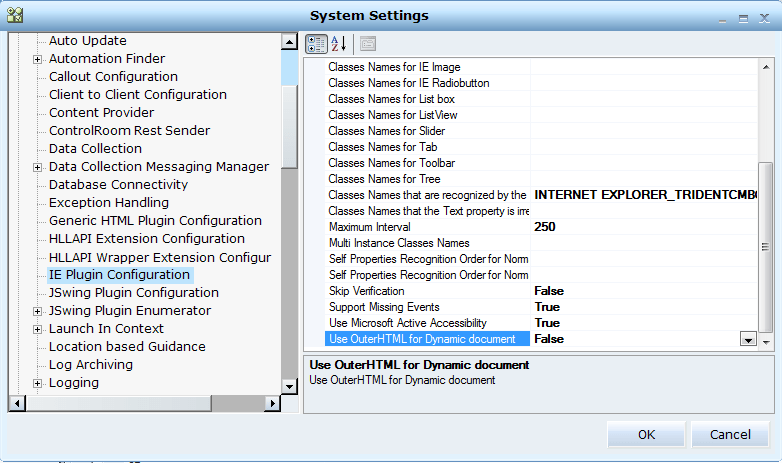Click the System Settings window icon

point(14,15)
